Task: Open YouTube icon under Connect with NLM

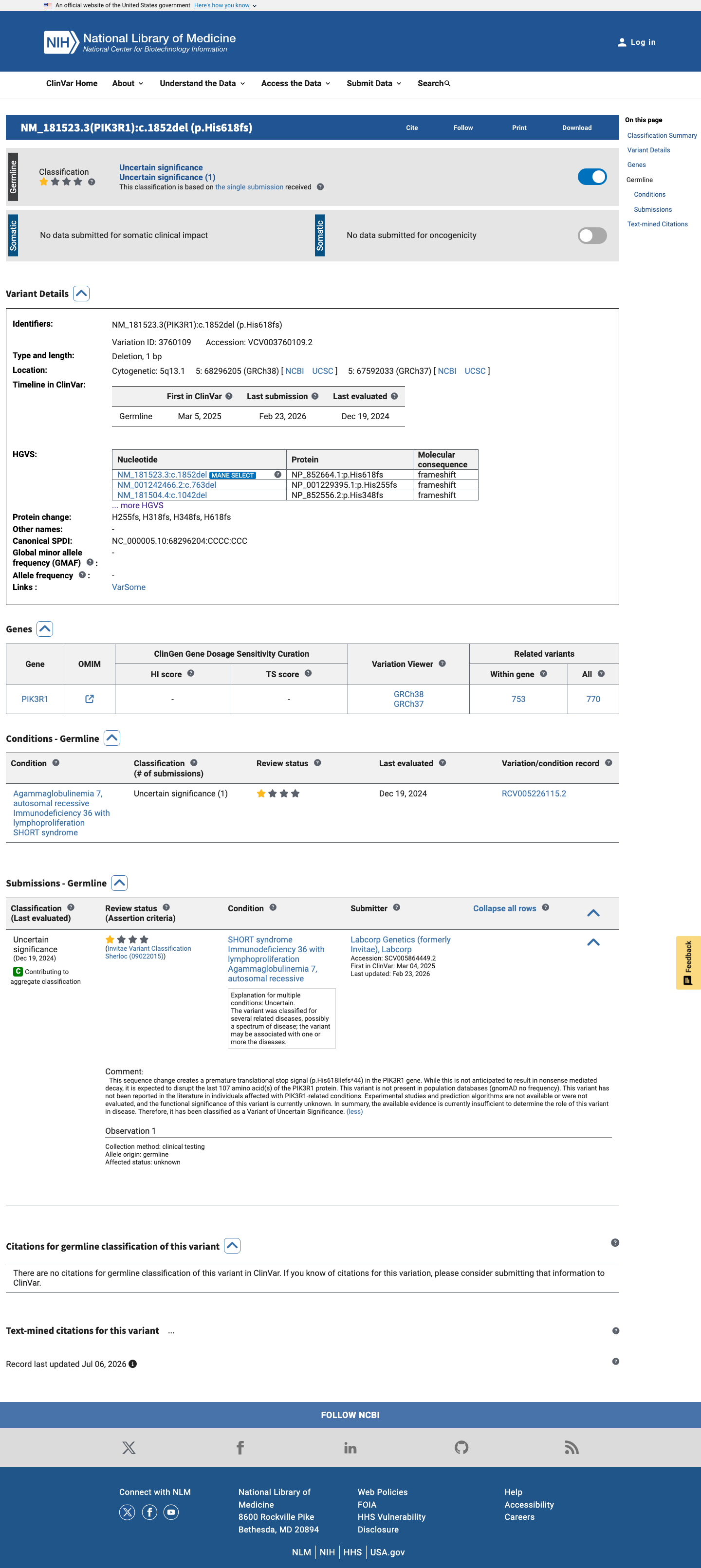Action: click(171, 1512)
